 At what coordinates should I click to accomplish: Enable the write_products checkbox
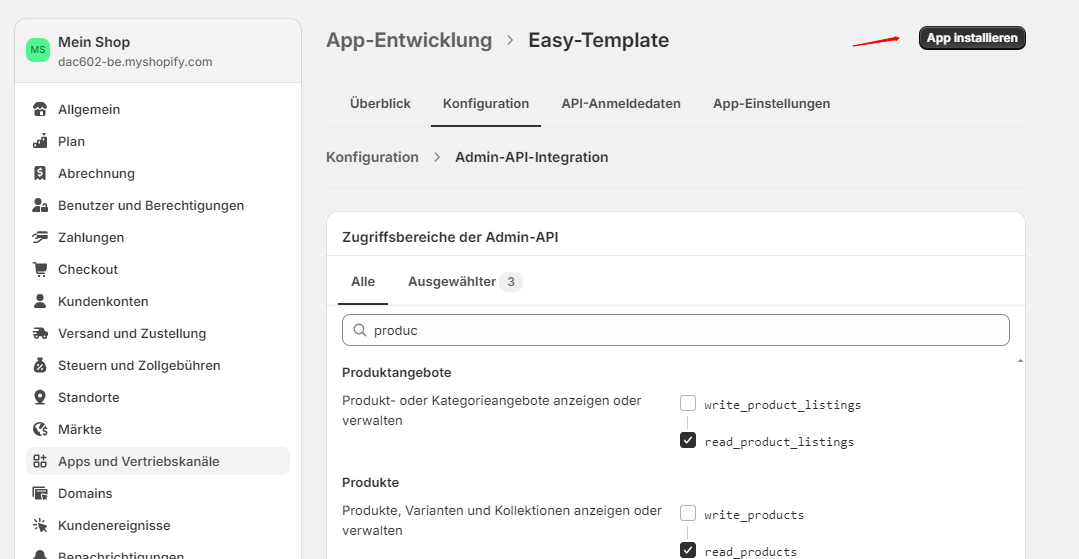pyautogui.click(x=688, y=514)
